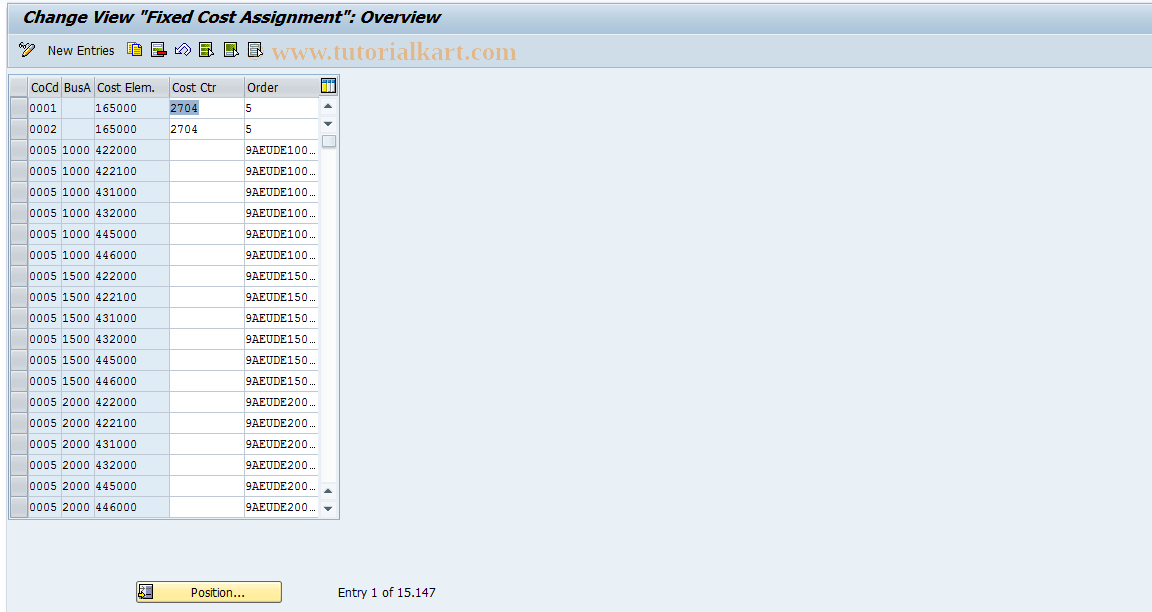Click the Copy As toolbar icon
The image size is (1152, 612).
134,50
